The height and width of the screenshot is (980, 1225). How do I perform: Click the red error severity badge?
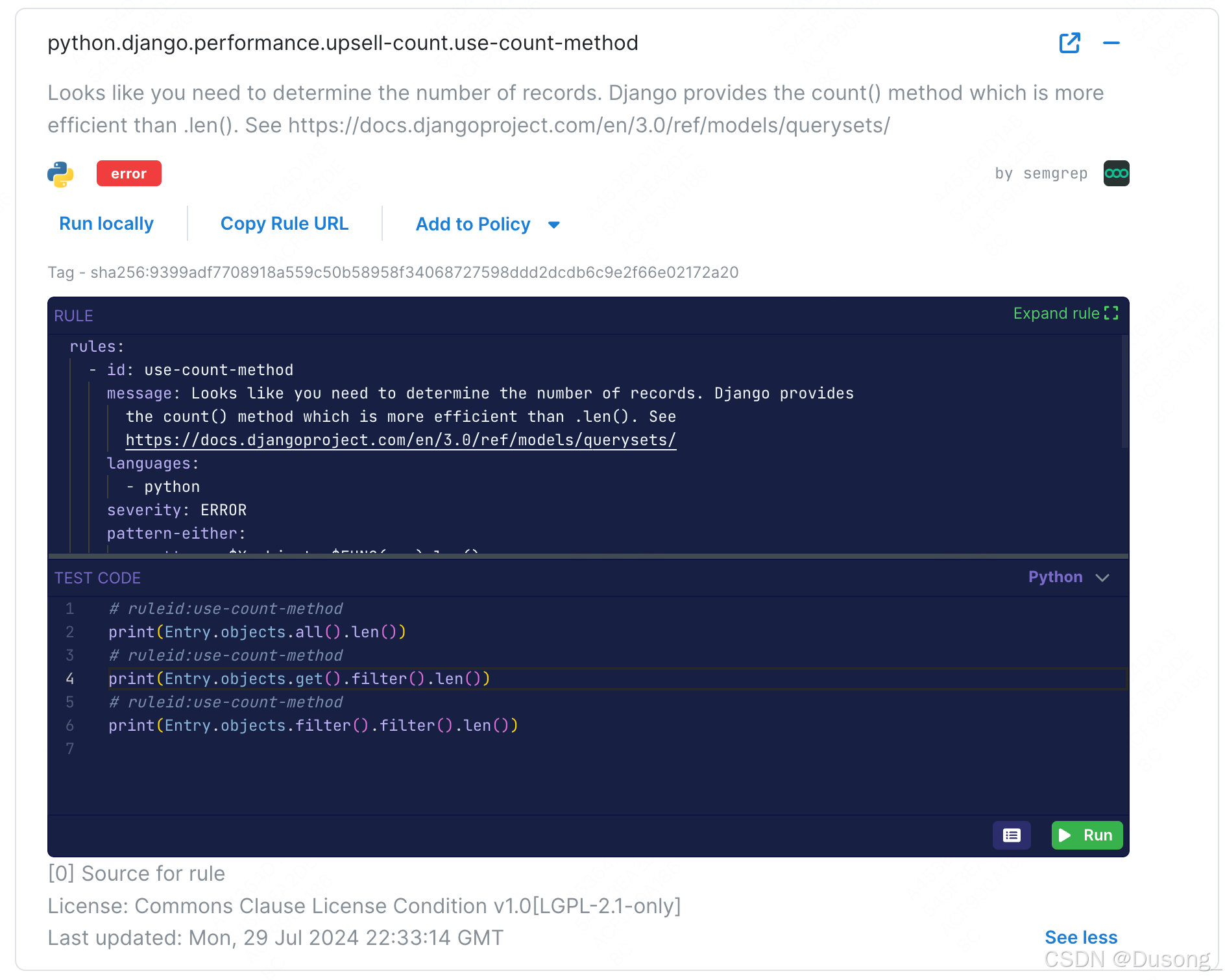128,173
